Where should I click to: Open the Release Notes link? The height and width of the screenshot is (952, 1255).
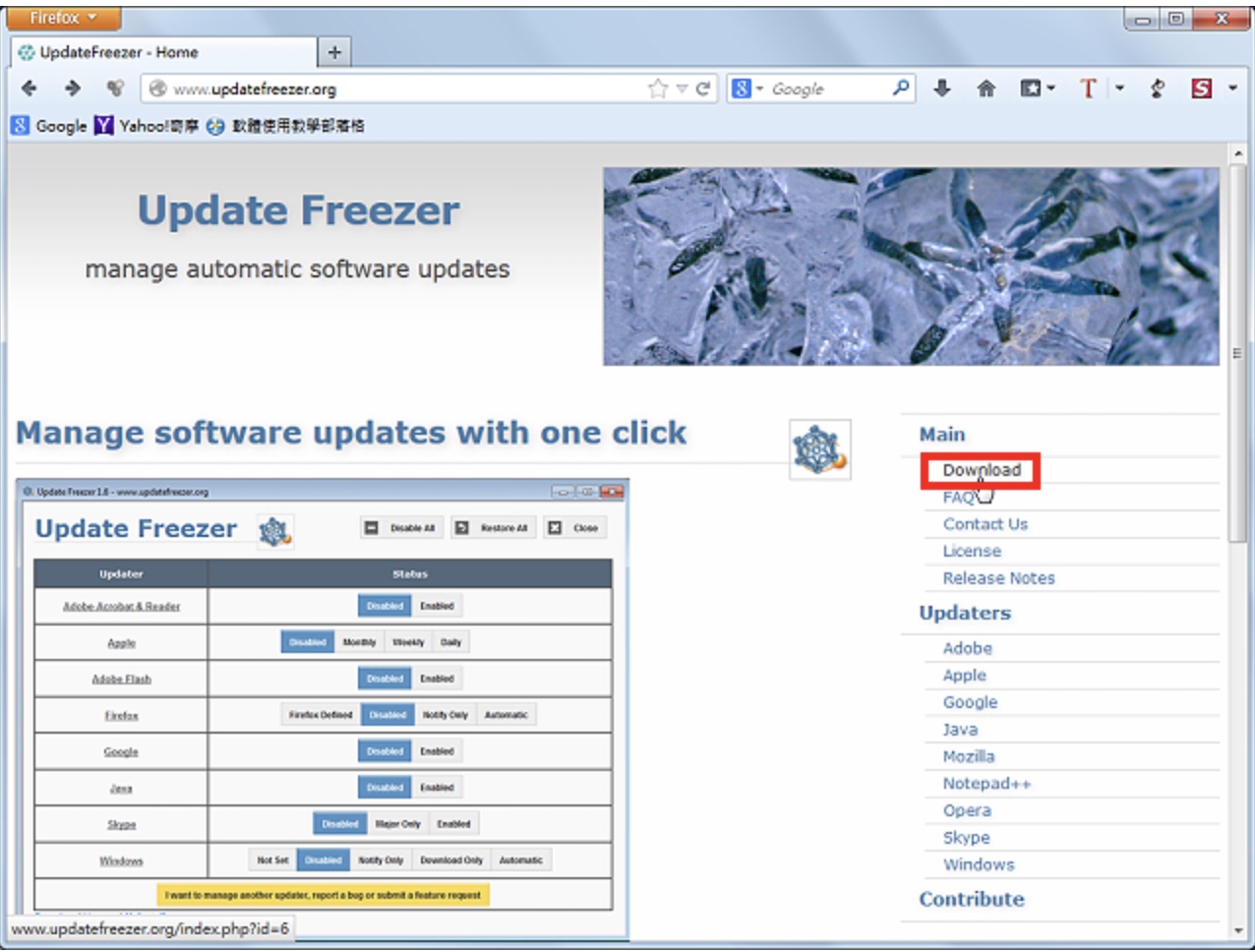click(998, 578)
